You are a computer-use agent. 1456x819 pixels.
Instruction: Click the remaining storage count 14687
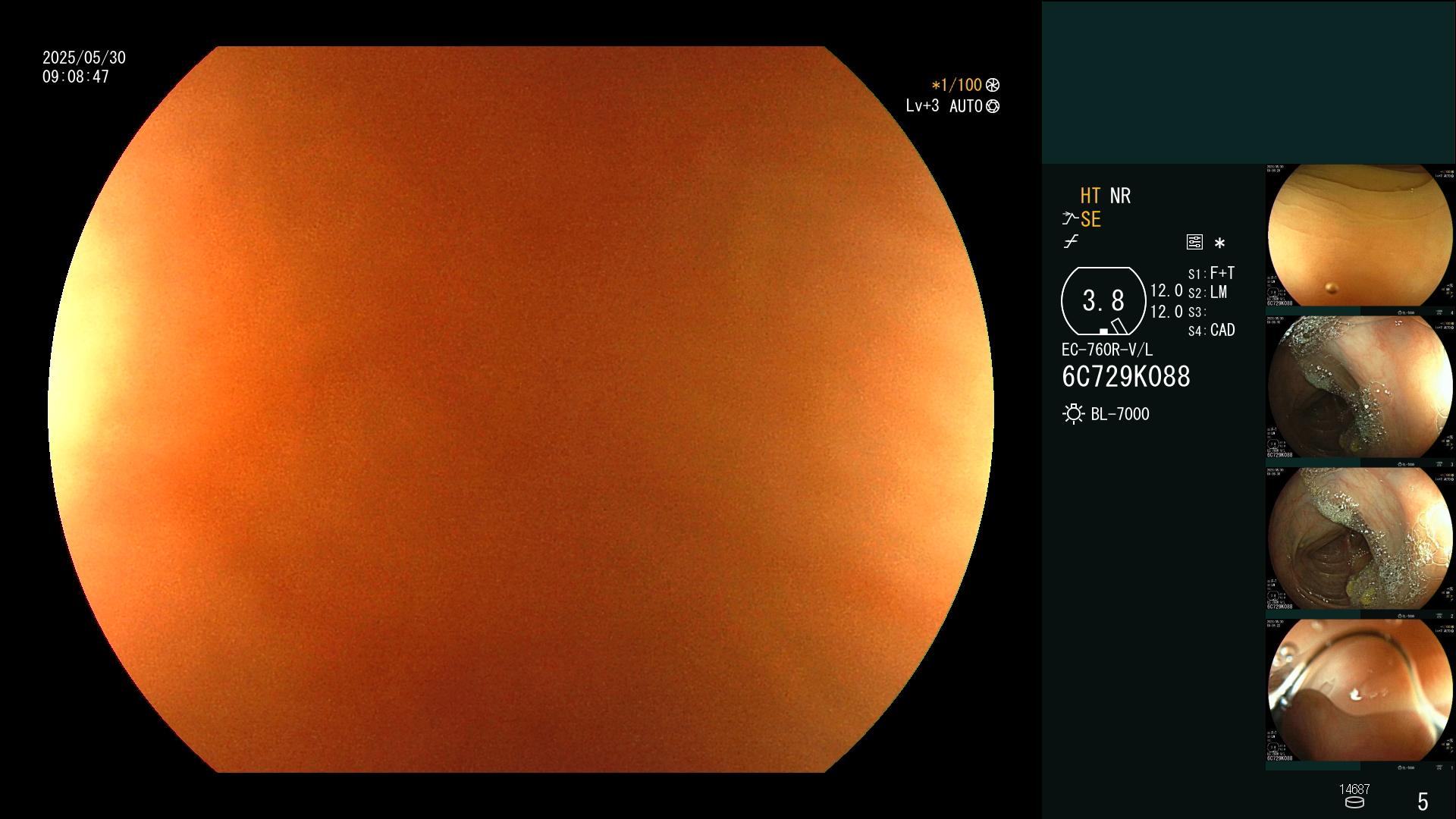(x=1354, y=789)
